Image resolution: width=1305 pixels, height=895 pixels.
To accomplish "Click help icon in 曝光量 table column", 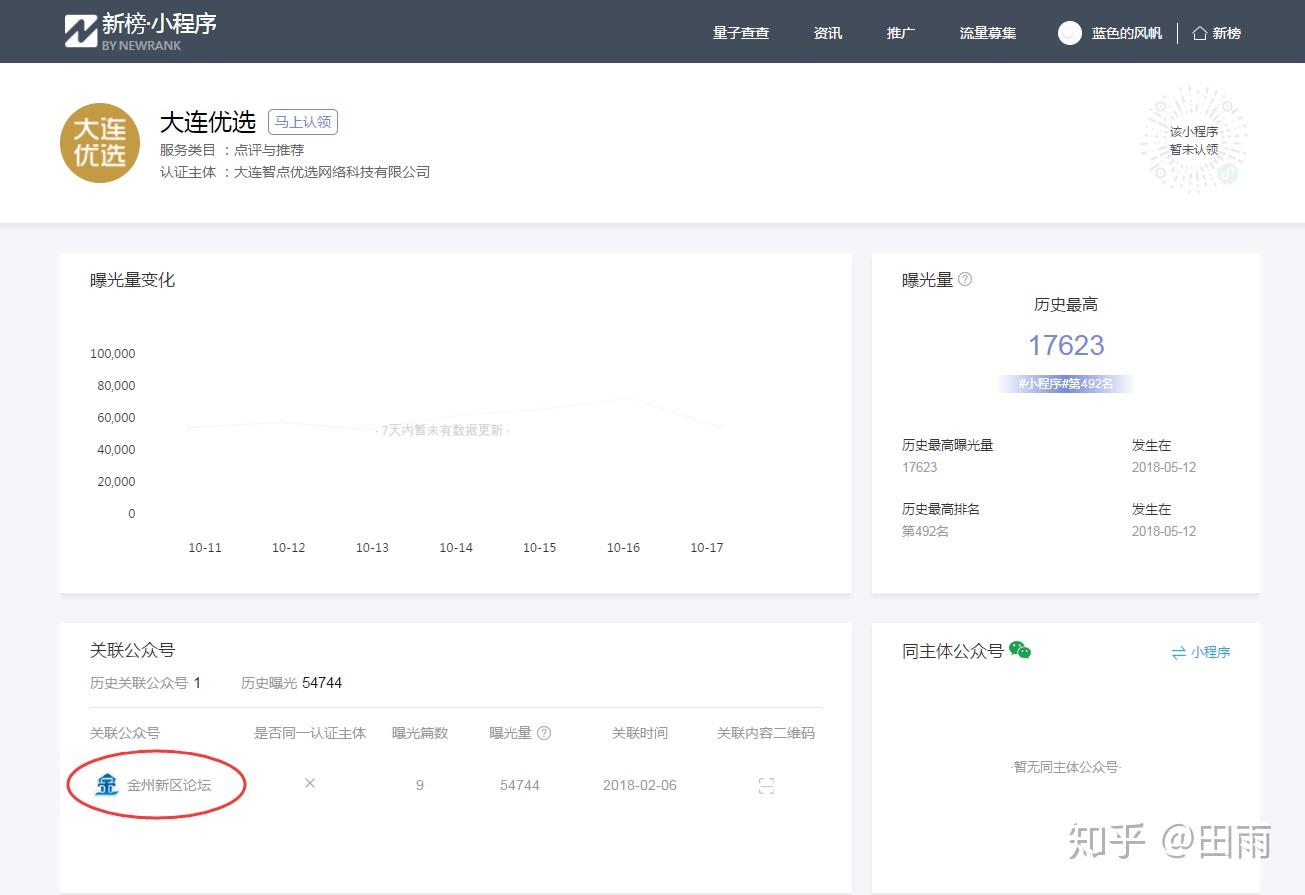I will click(x=544, y=733).
